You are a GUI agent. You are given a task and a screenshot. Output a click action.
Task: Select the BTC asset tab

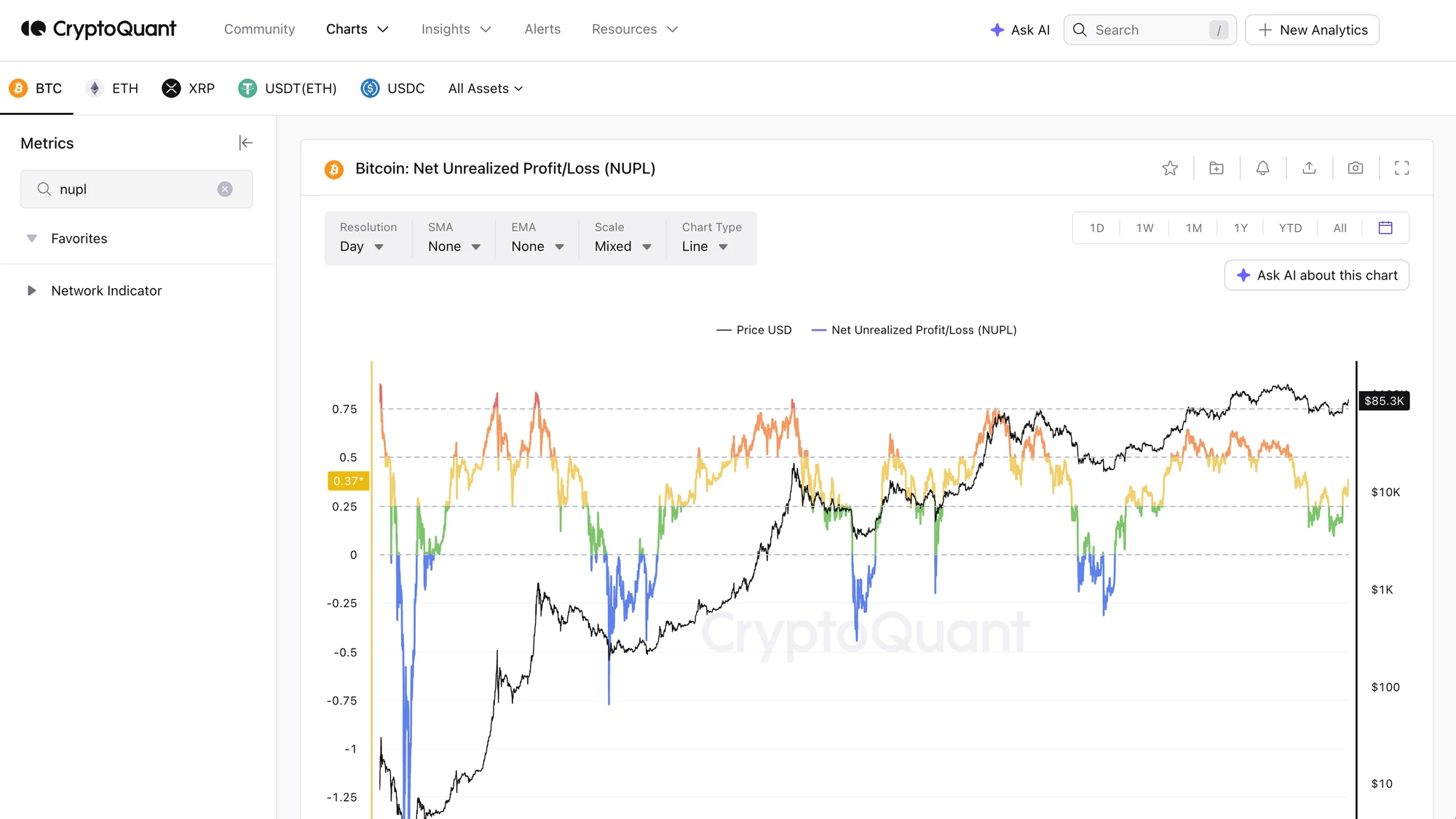36,88
